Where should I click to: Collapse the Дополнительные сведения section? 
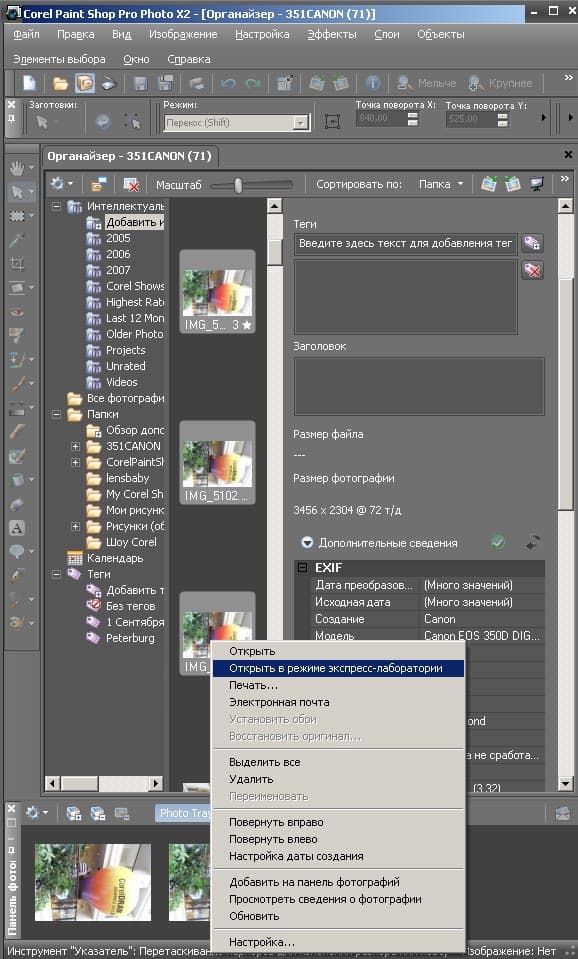click(307, 542)
